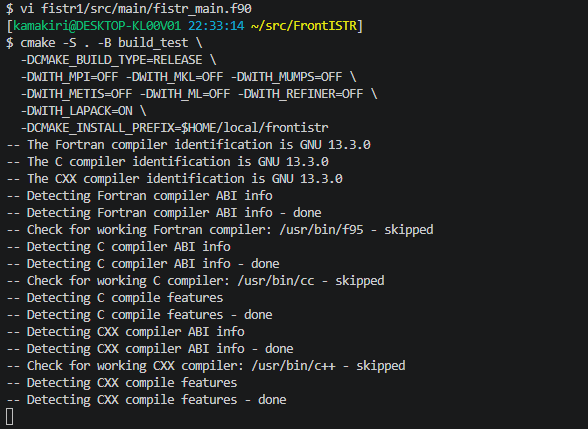
Task: Click the last line Detecting CXX compile features - done
Action: pos(147,400)
